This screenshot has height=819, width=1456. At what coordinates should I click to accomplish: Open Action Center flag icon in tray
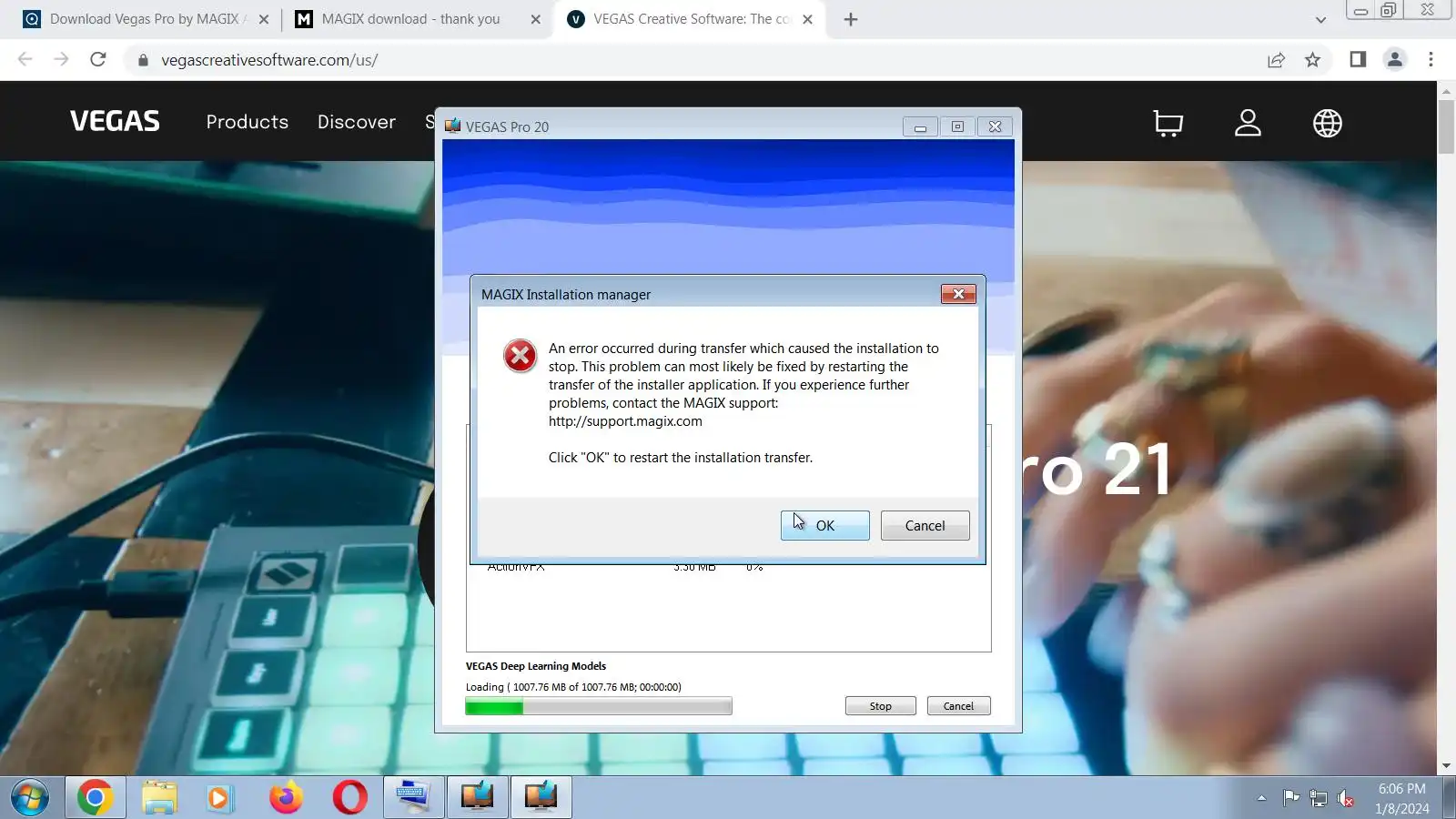coord(1290,798)
